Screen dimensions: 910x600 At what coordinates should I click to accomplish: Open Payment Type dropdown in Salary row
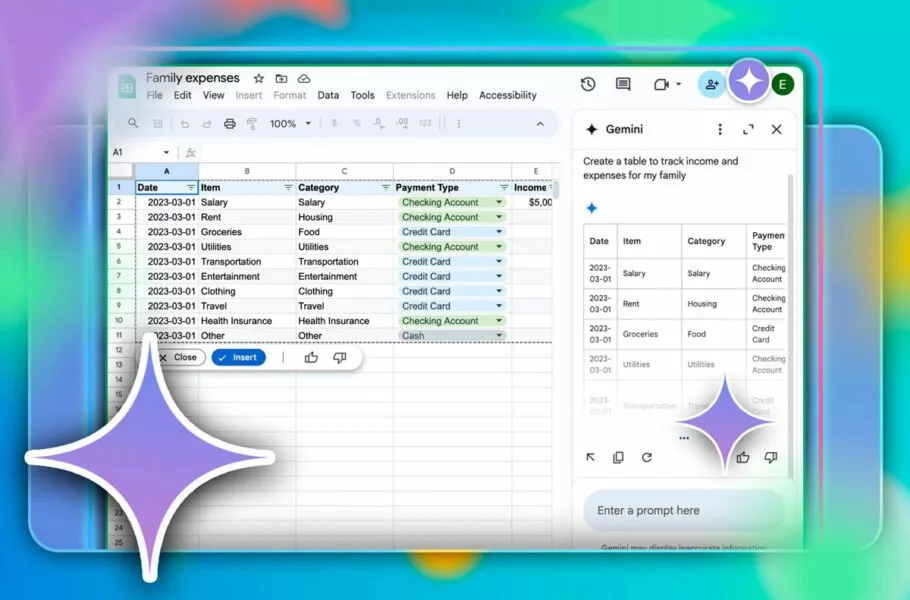(x=499, y=202)
